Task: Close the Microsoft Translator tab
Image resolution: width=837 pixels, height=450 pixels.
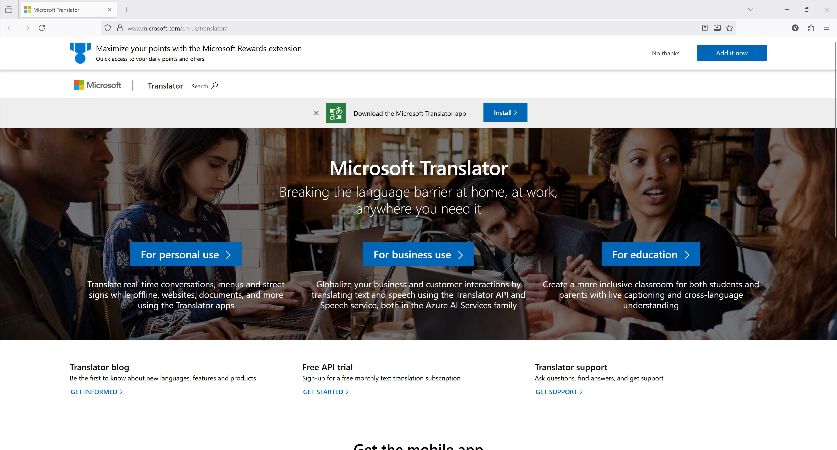Action: (x=109, y=10)
